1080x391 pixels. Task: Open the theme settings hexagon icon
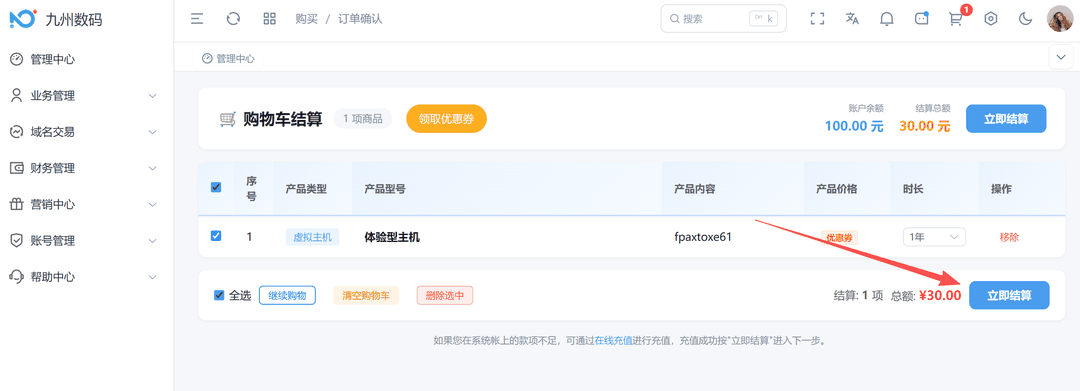click(x=990, y=19)
